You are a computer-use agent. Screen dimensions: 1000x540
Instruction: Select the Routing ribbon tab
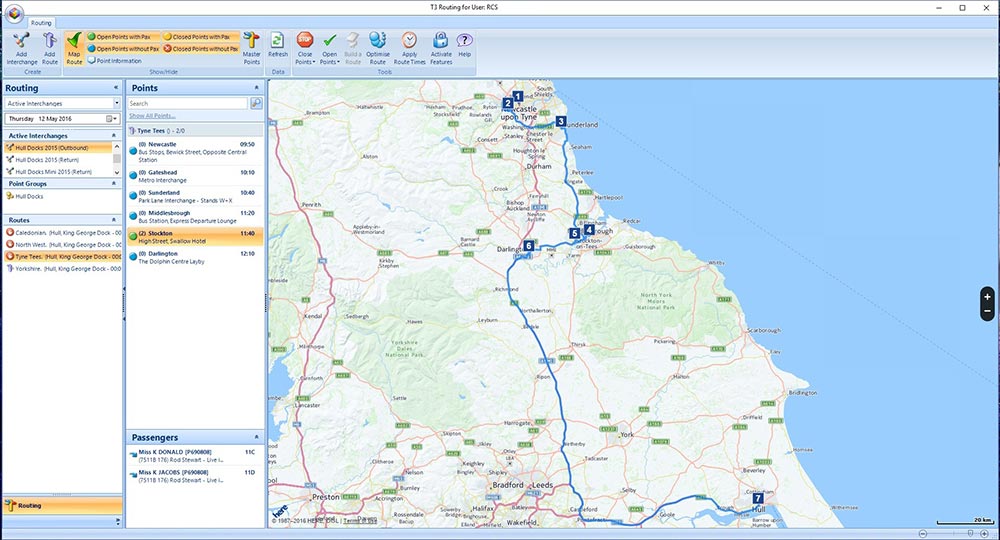[x=41, y=23]
